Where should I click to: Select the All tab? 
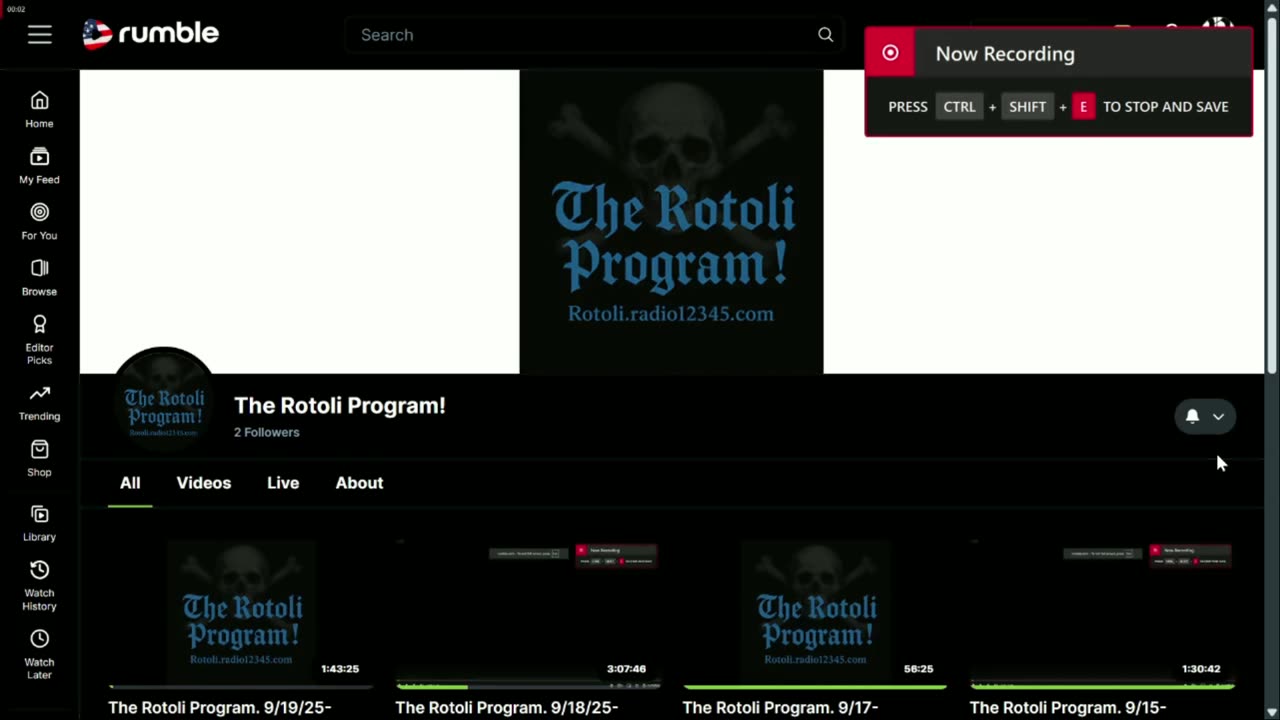(x=130, y=483)
